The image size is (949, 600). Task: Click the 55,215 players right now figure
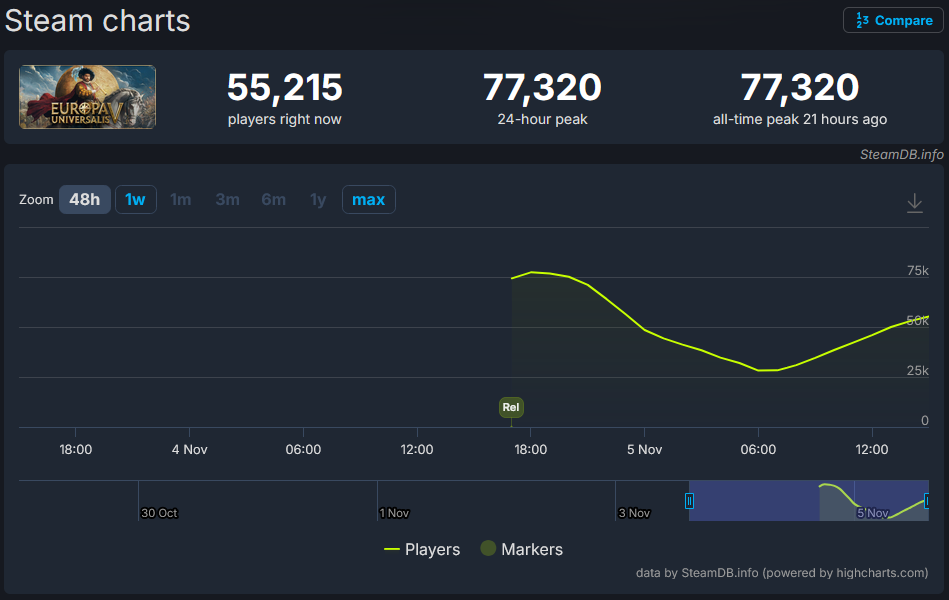pos(284,88)
